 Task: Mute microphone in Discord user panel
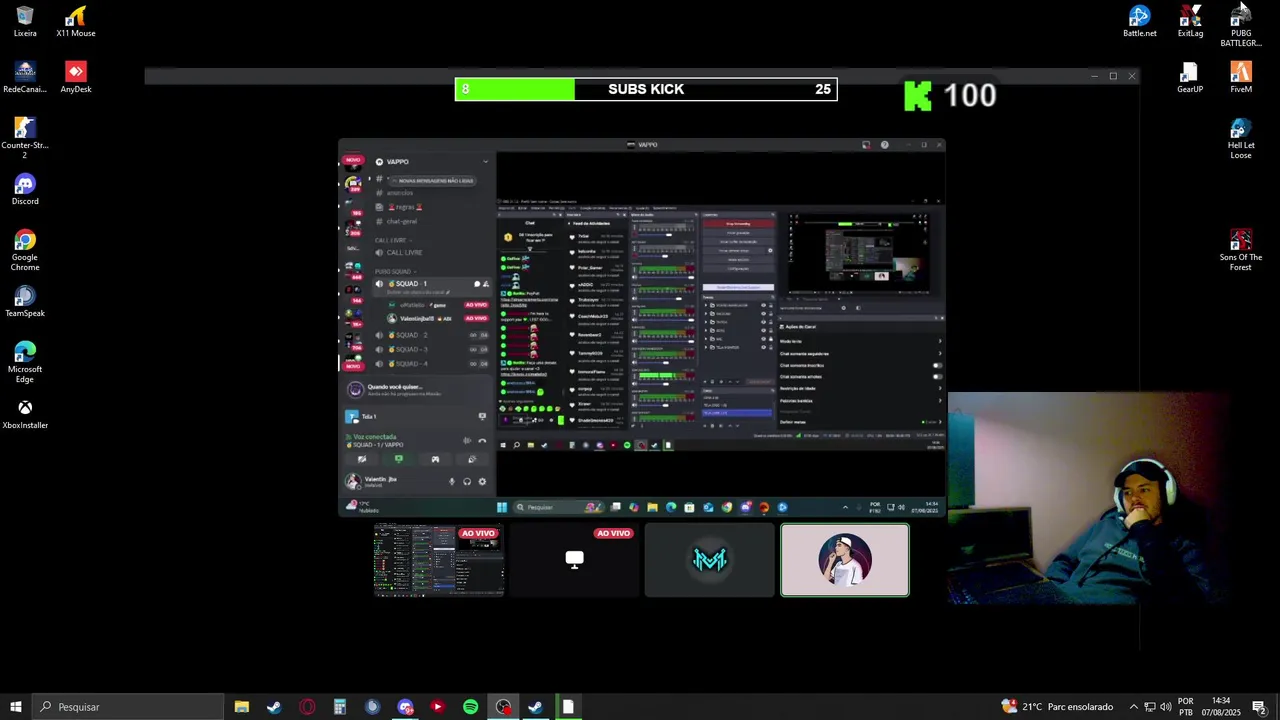point(452,481)
